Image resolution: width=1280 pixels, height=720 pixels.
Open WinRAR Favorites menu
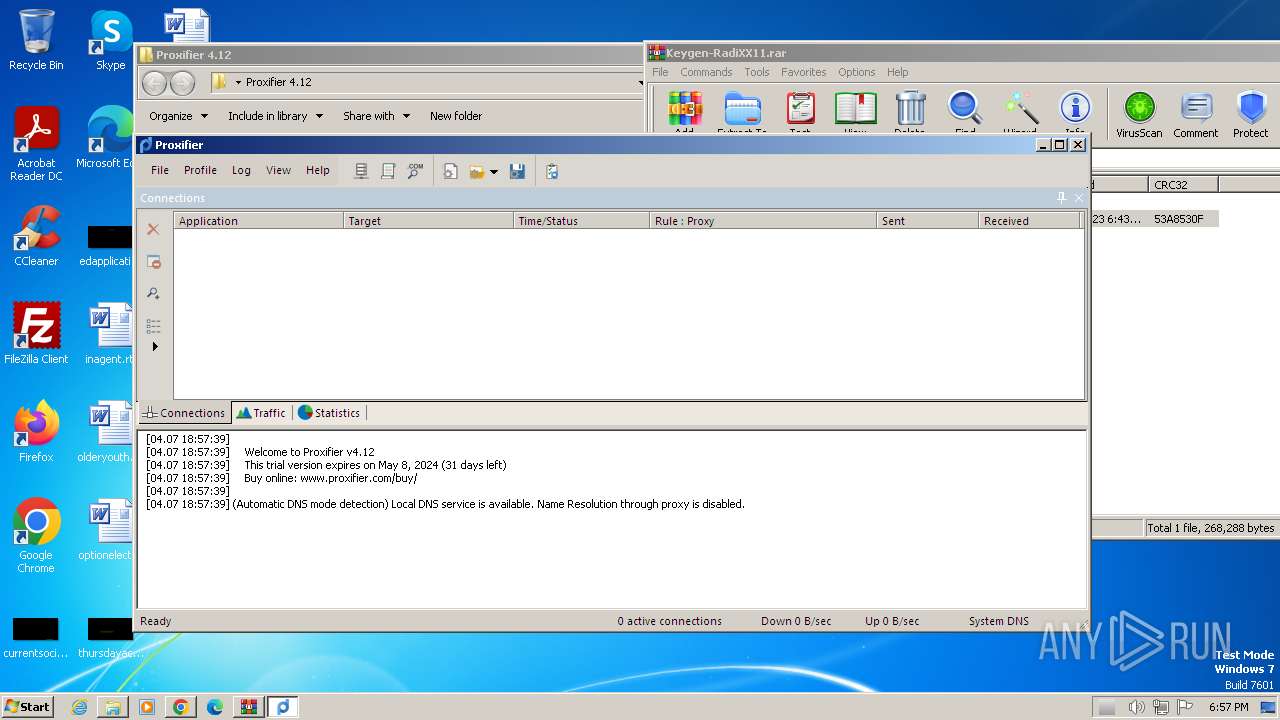click(x=803, y=72)
